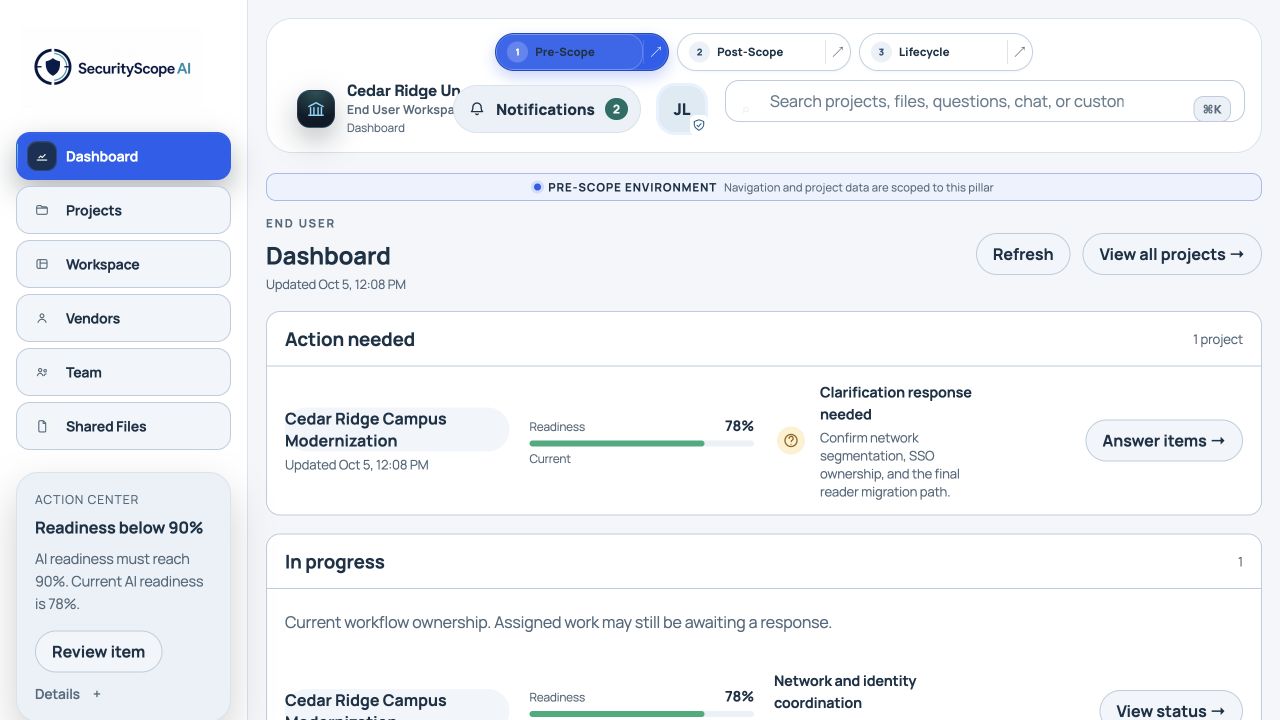Click the Action needed readiness progress bar

pos(641,443)
